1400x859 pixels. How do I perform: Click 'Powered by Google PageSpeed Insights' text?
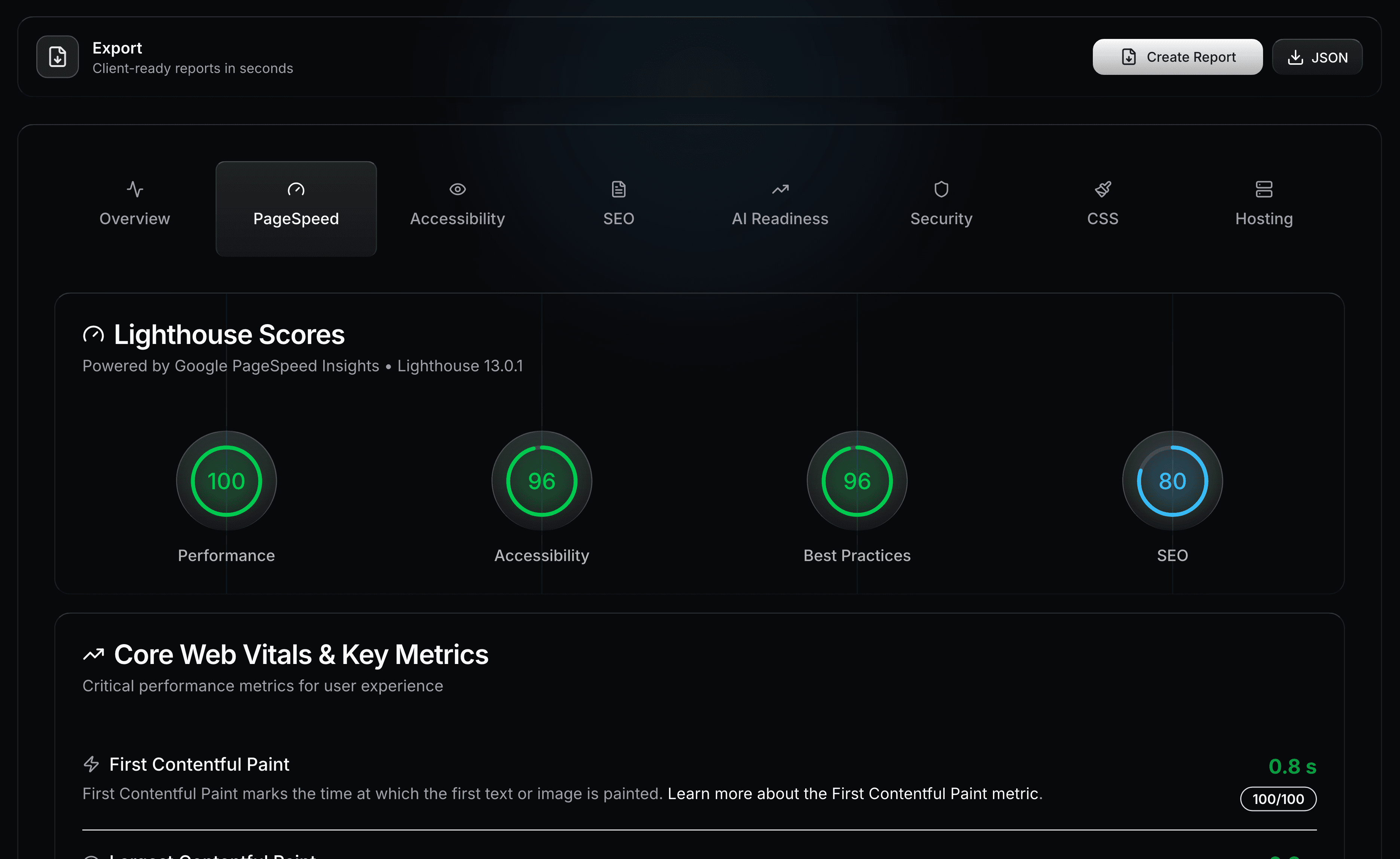tap(231, 366)
